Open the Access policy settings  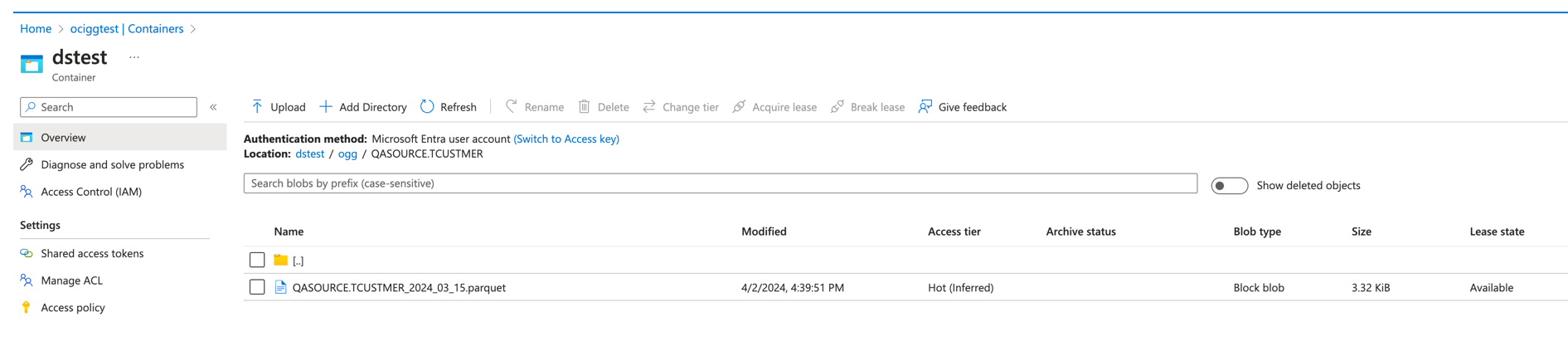pos(73,307)
